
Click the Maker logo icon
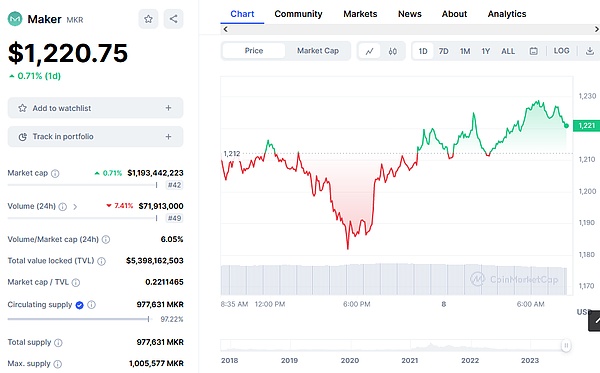point(15,19)
